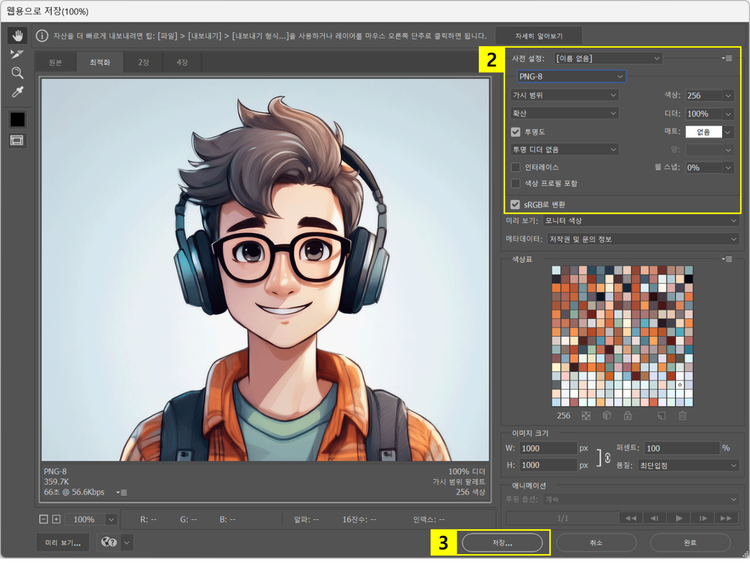This screenshot has width=750, height=565.
Task: Toggle slices visibility icon
Action: [17, 141]
